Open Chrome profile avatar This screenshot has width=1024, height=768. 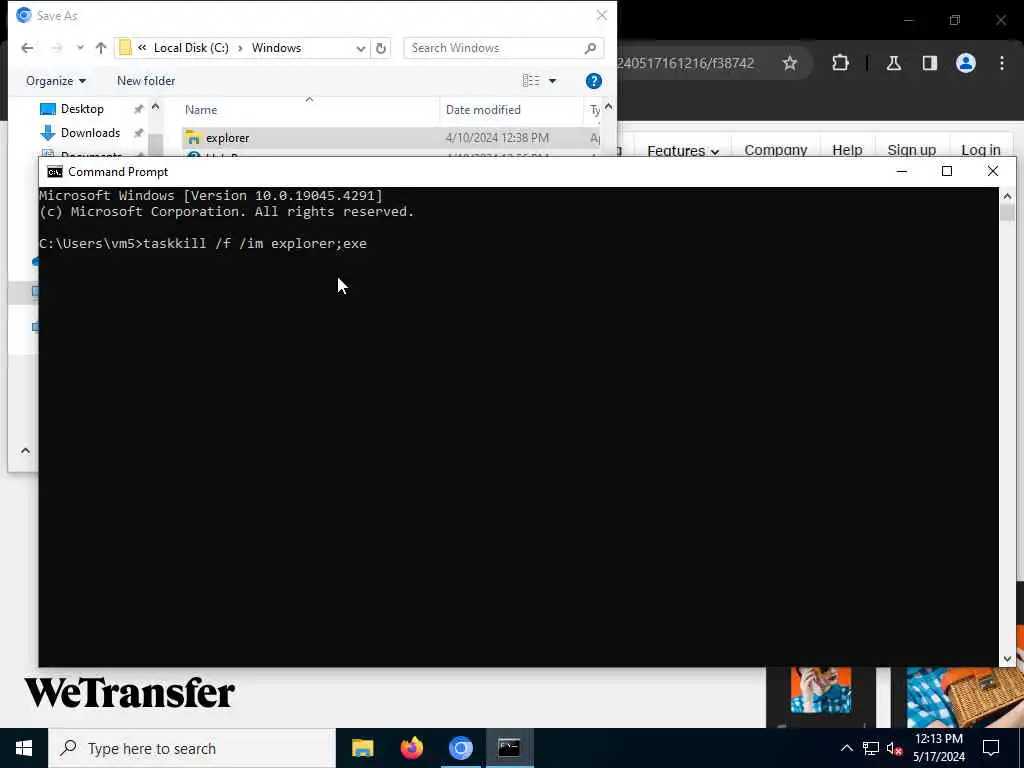(x=966, y=63)
